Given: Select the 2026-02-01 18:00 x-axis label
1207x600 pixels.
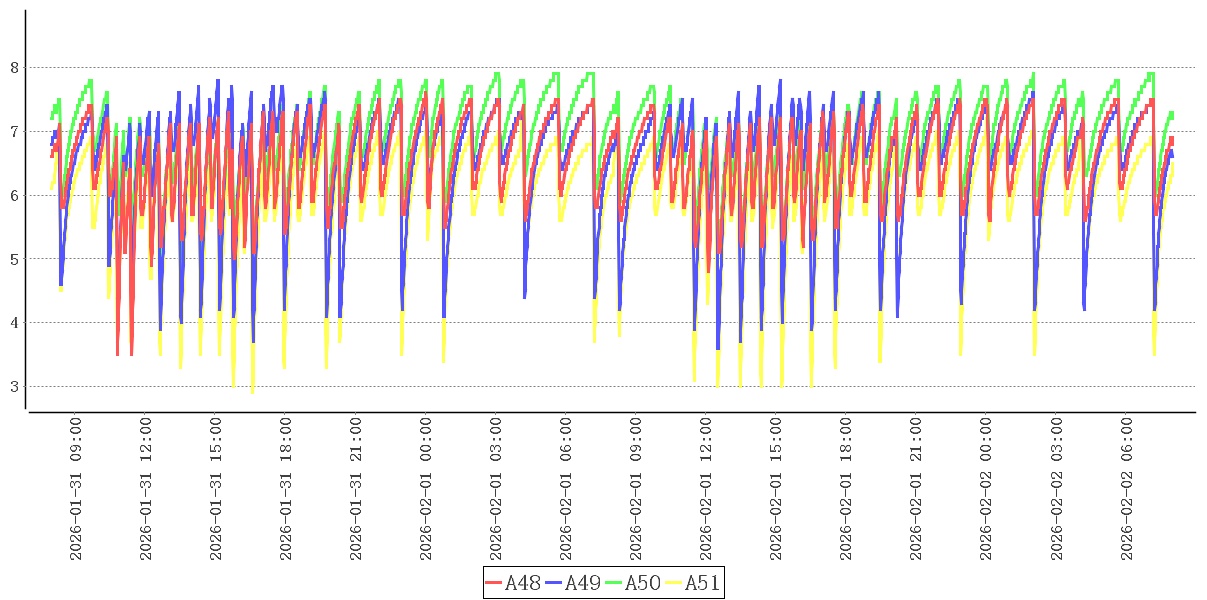Looking at the screenshot, I should point(846,489).
